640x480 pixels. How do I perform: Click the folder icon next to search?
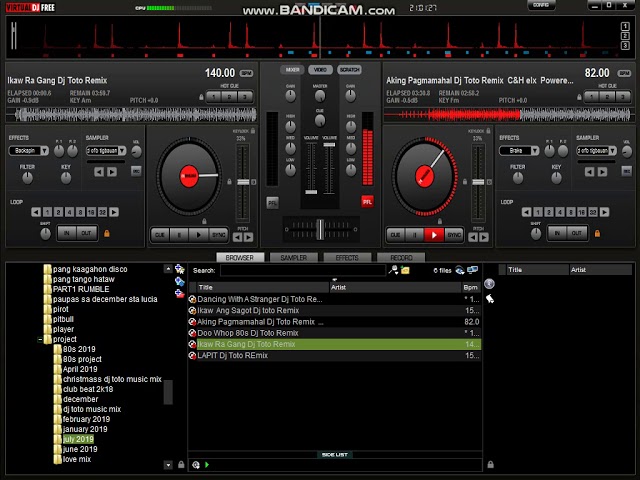pyautogui.click(x=405, y=270)
